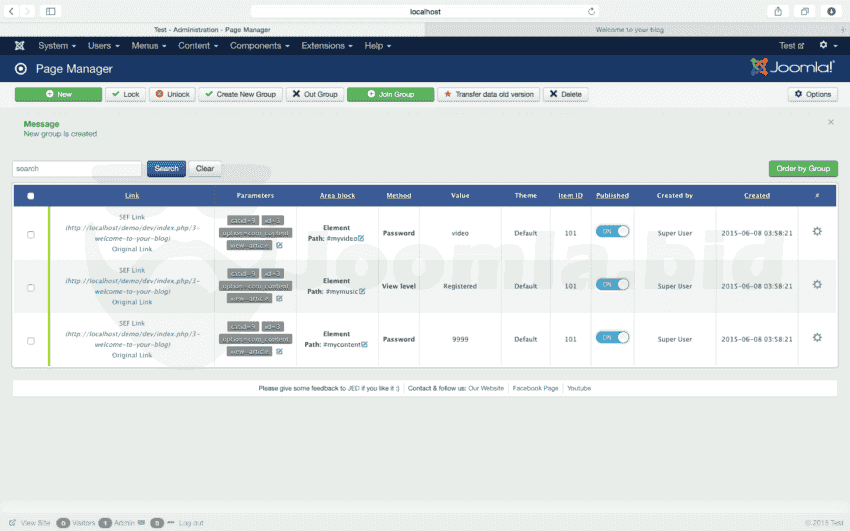The image size is (850, 531).
Task: Click gear icon in the video row
Action: pyautogui.click(x=817, y=231)
